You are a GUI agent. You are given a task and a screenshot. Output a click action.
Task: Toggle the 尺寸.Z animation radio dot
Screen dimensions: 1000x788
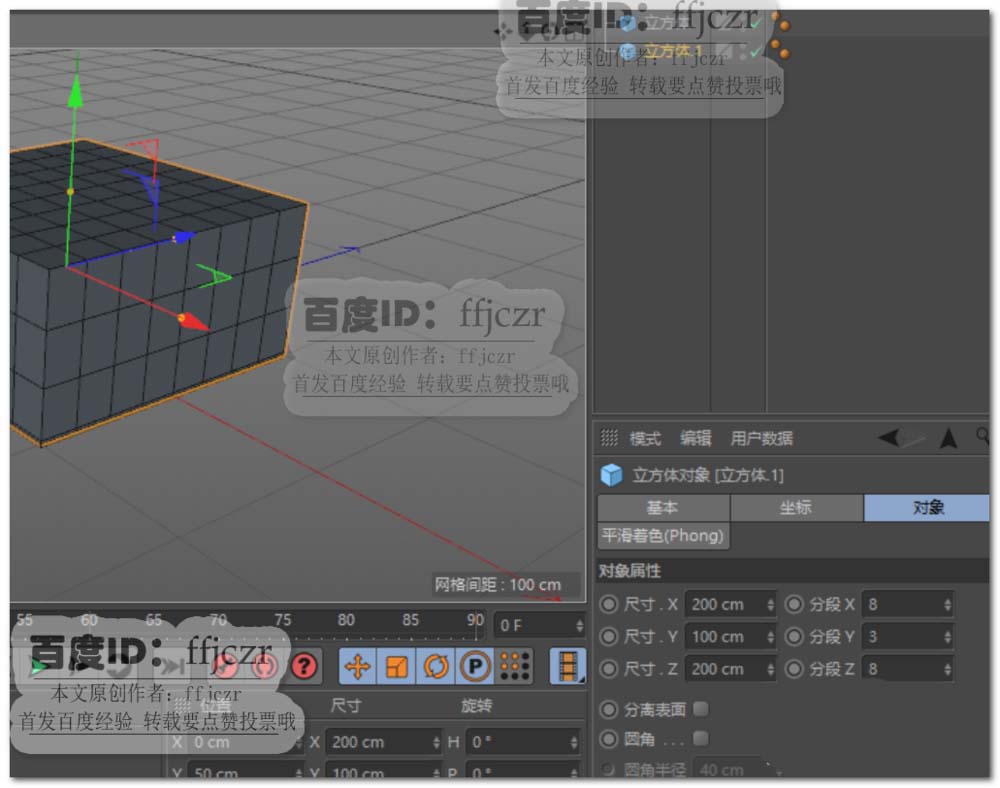click(x=609, y=669)
